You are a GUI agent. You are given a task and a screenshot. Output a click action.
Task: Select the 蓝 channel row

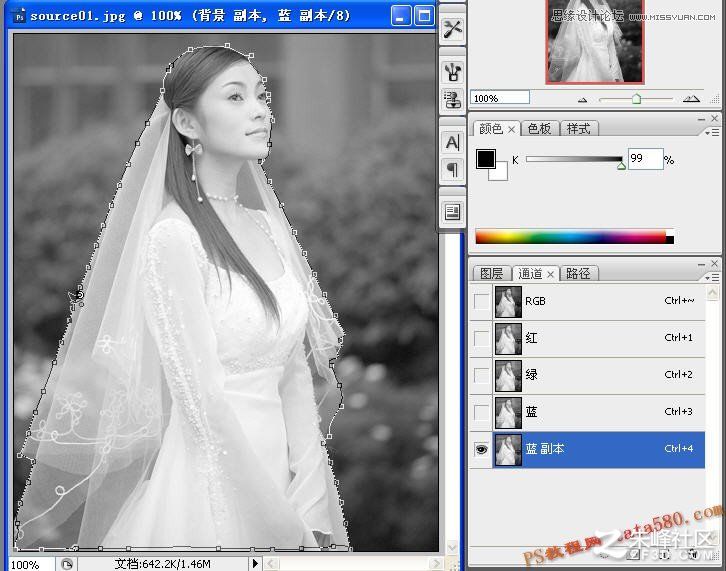click(x=587, y=412)
